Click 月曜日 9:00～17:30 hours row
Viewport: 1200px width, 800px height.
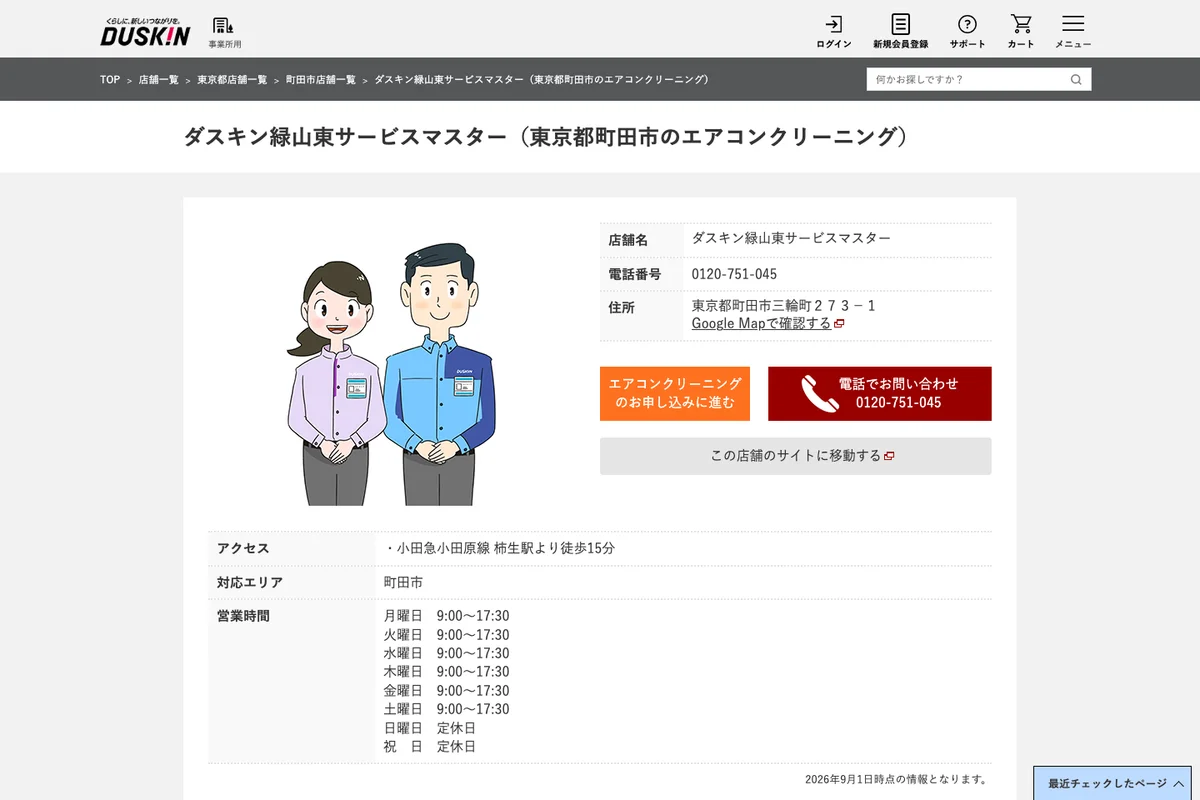[x=447, y=615]
